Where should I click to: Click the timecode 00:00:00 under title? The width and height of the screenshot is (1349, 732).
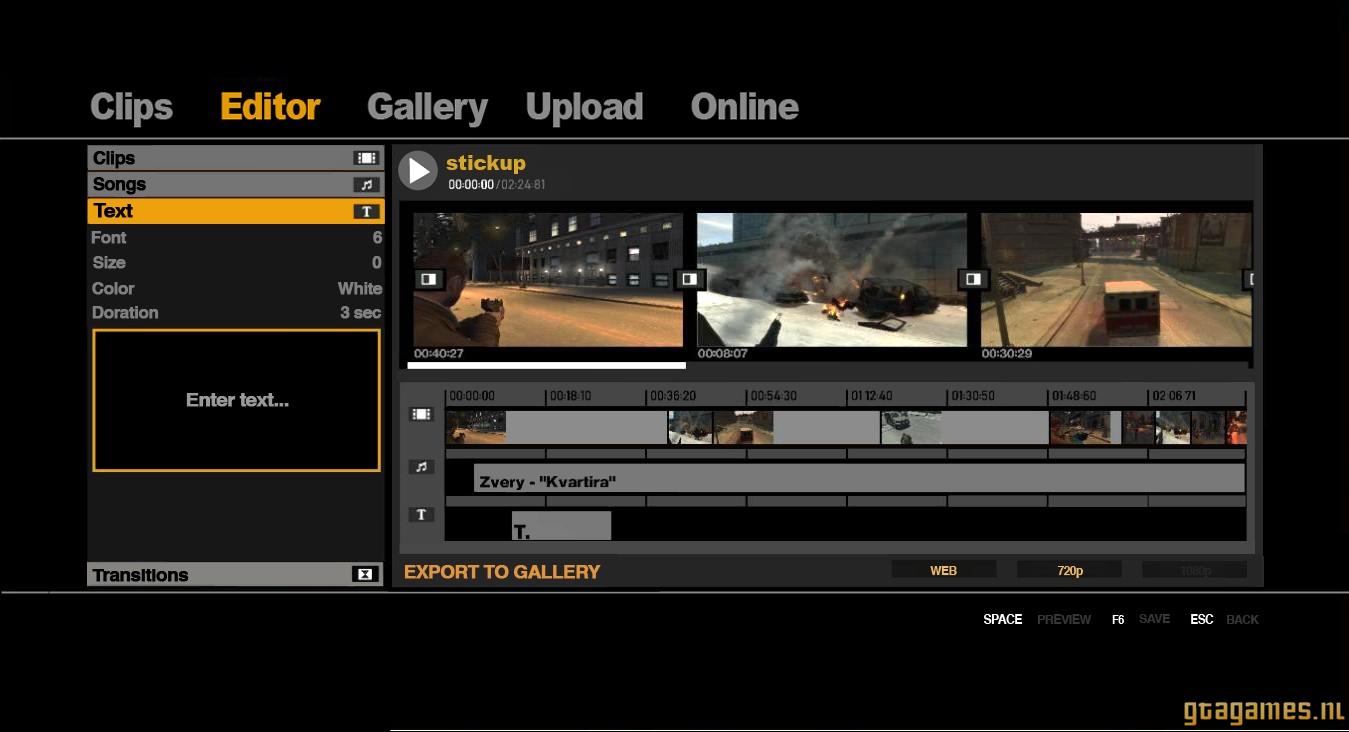(471, 185)
